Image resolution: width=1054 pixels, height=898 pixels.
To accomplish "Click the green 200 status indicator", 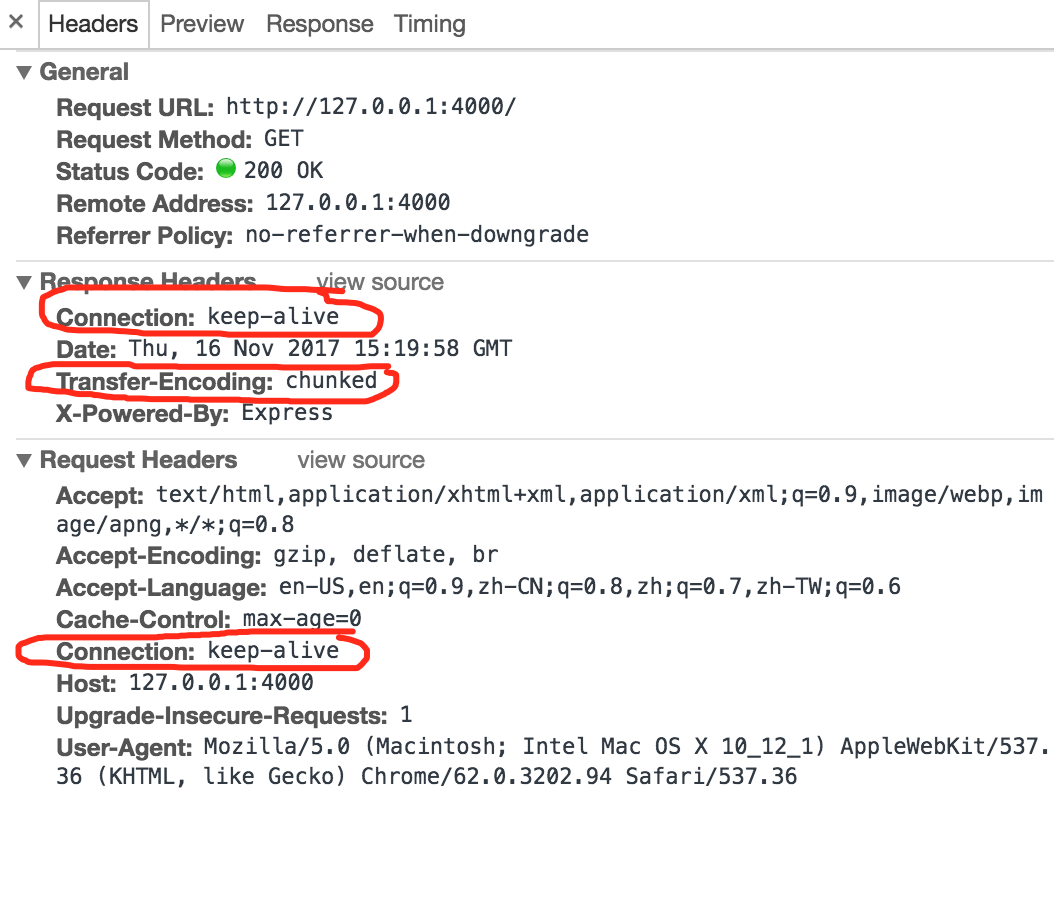I will pyautogui.click(x=224, y=169).
